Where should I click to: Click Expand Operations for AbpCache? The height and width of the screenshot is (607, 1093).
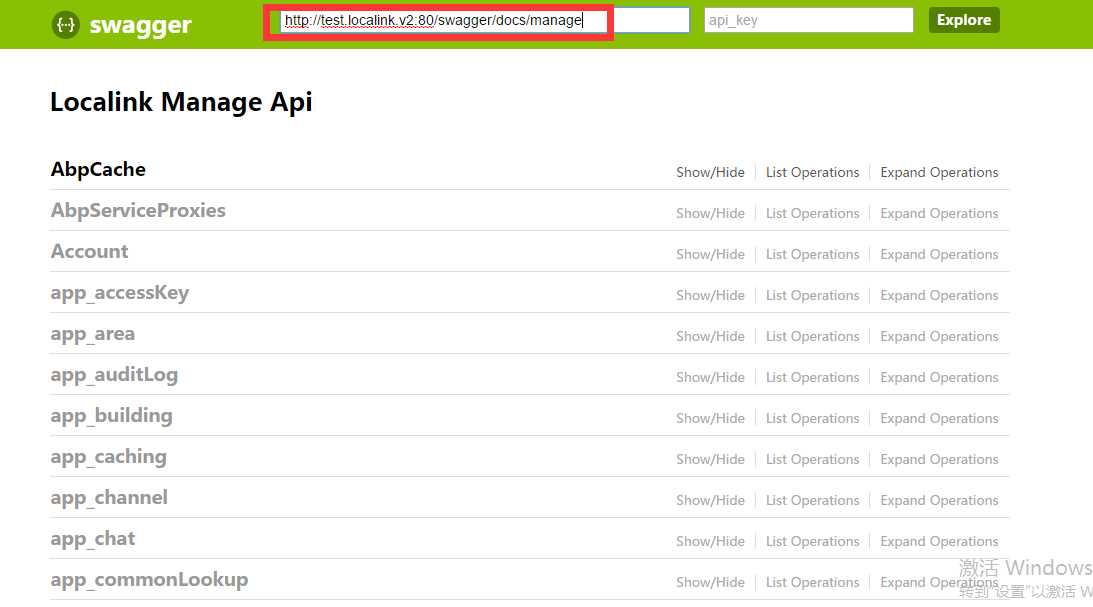(939, 172)
